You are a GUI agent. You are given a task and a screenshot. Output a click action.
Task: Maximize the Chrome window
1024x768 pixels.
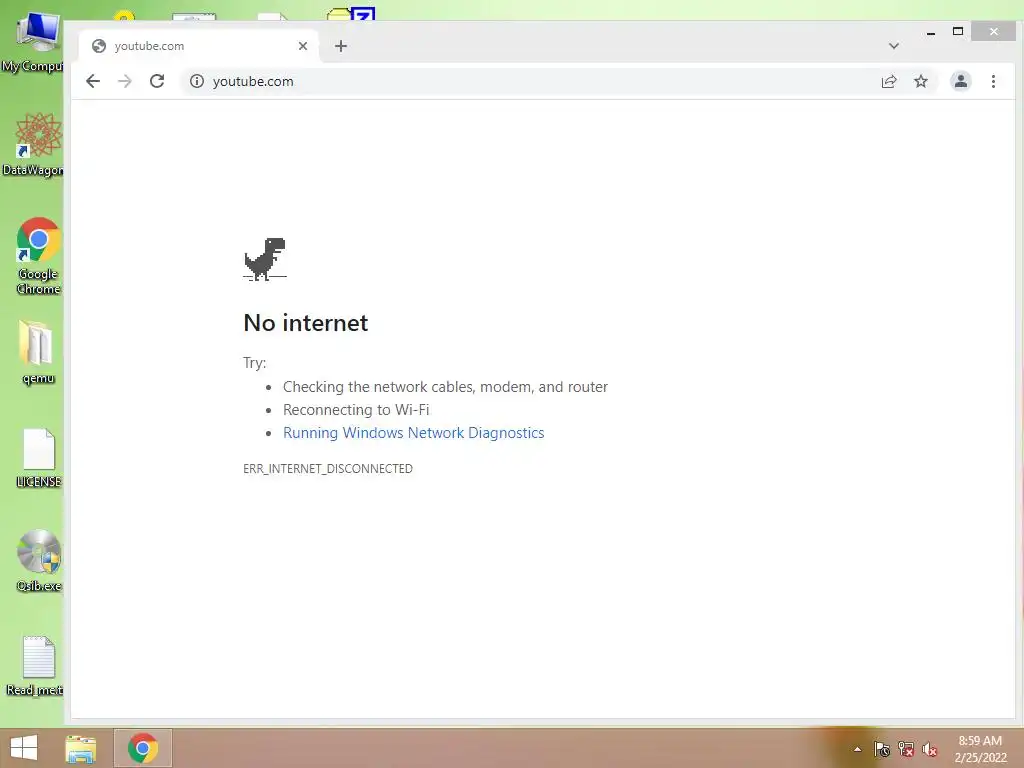tap(958, 31)
